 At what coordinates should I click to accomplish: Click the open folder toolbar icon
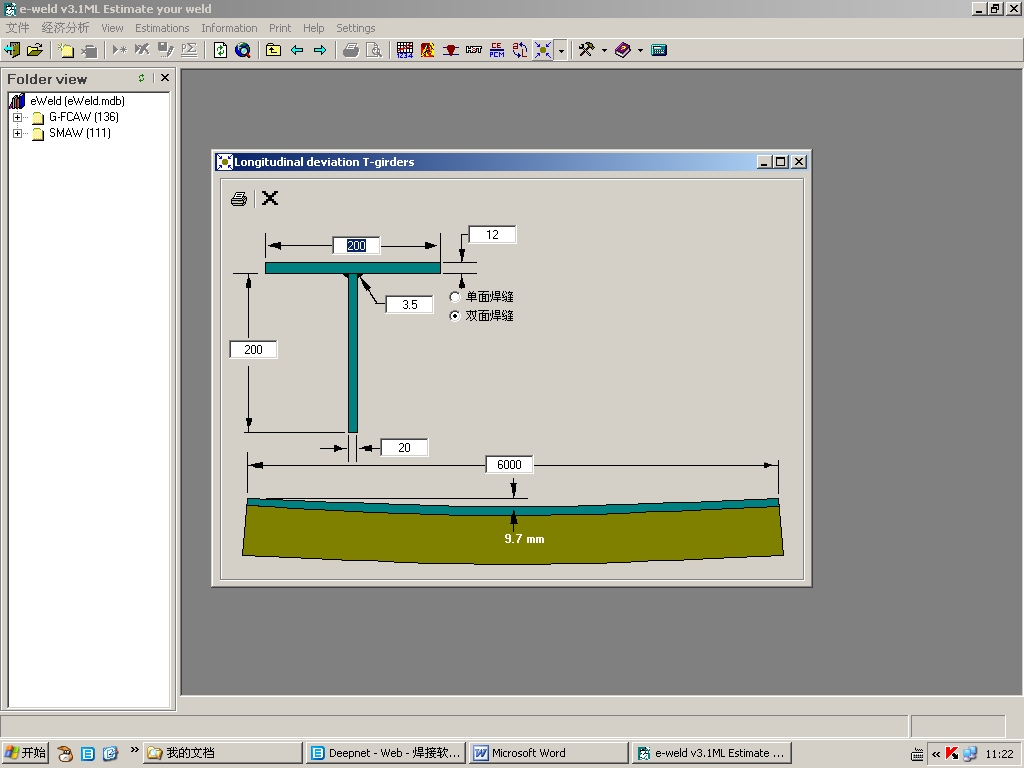35,50
